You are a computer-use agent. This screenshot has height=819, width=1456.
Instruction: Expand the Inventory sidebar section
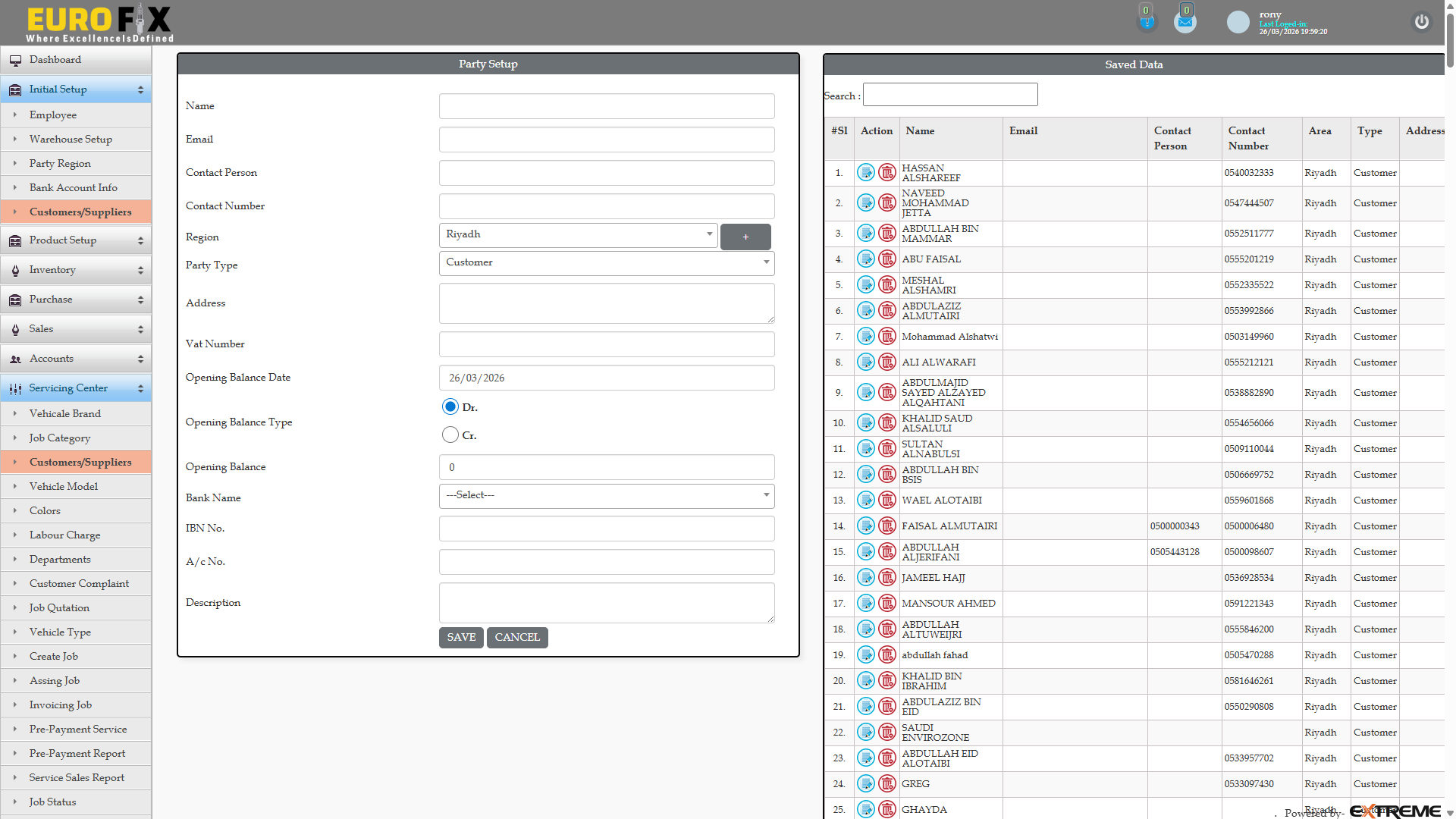52,269
